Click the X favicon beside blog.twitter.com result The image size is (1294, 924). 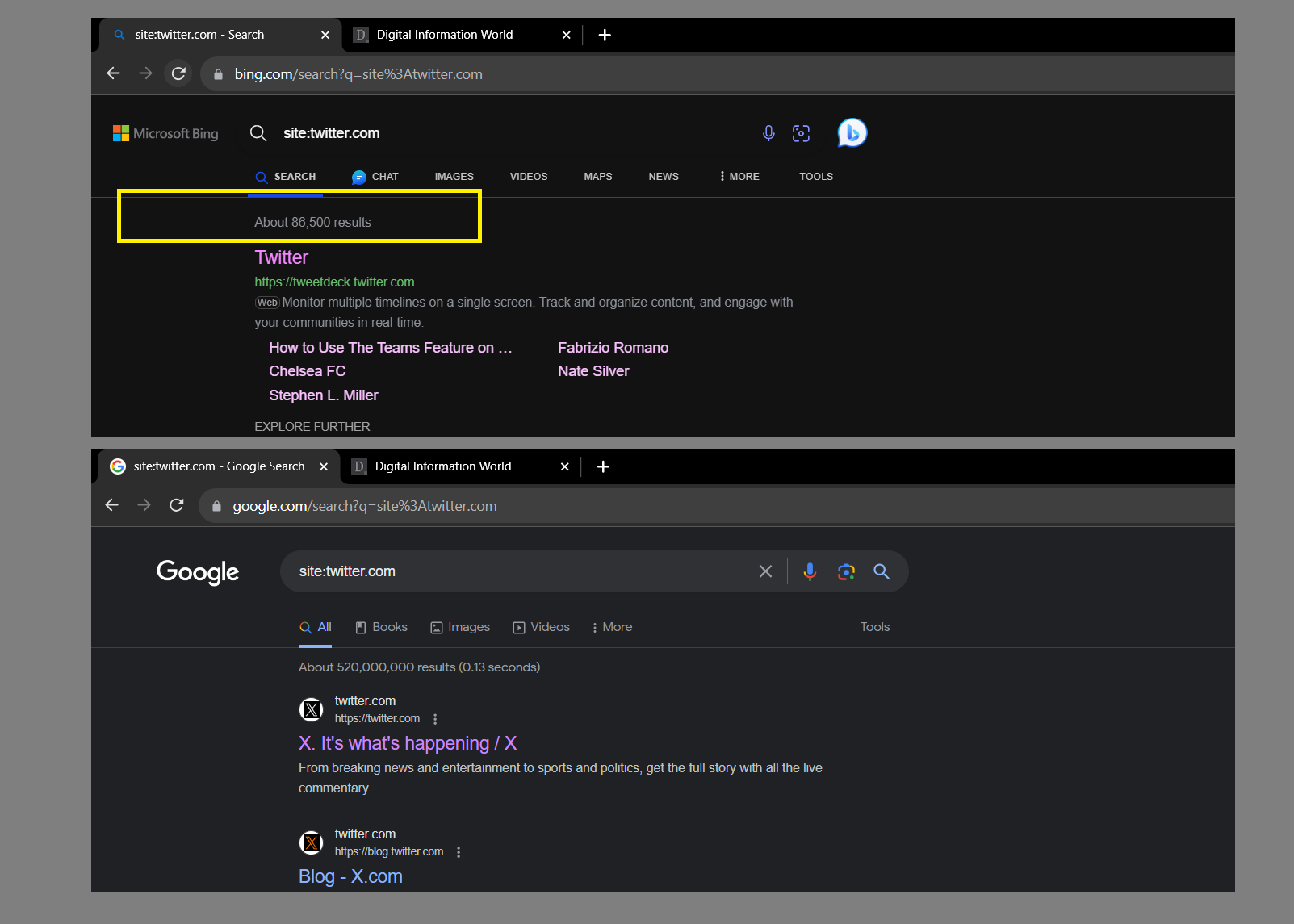pos(312,843)
